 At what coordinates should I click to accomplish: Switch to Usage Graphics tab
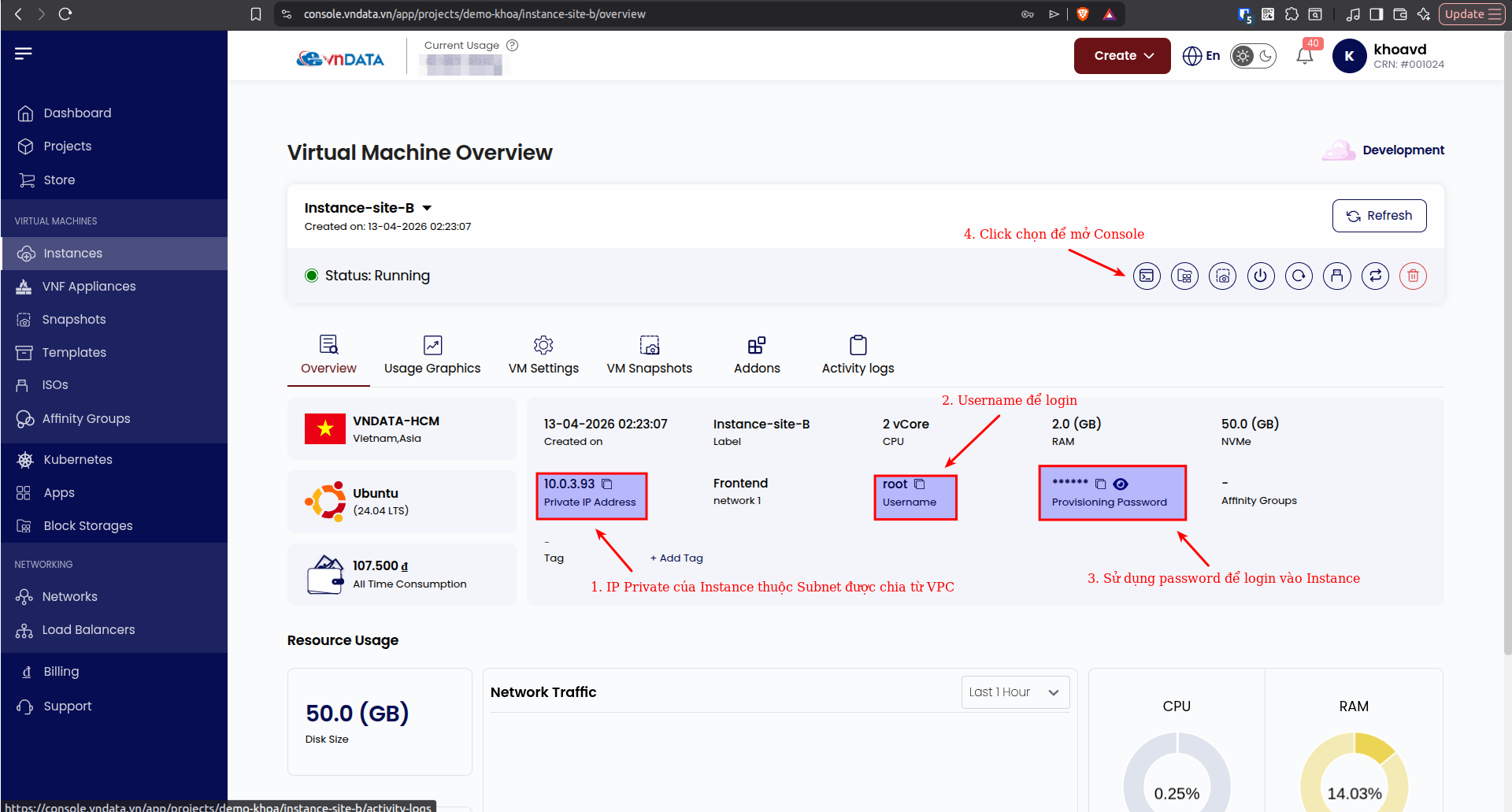(432, 355)
